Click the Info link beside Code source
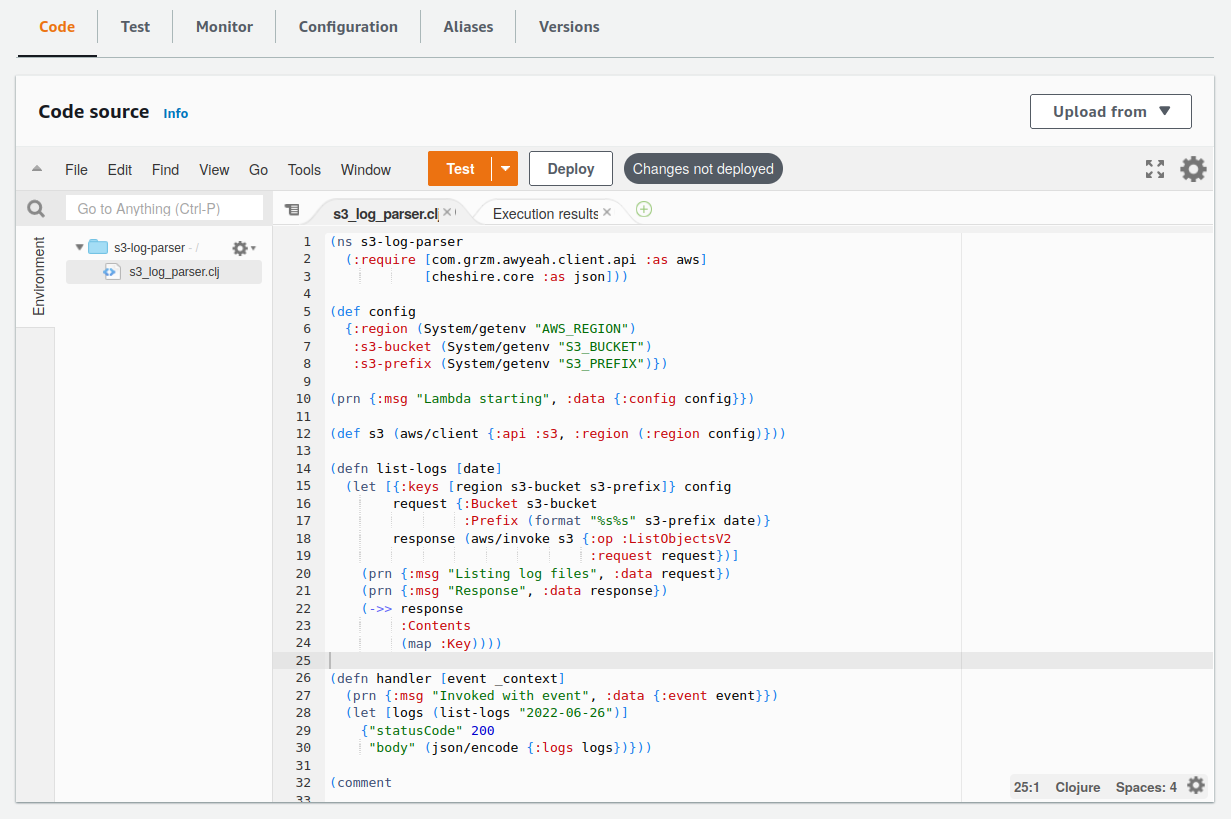1231x819 pixels. [x=176, y=113]
